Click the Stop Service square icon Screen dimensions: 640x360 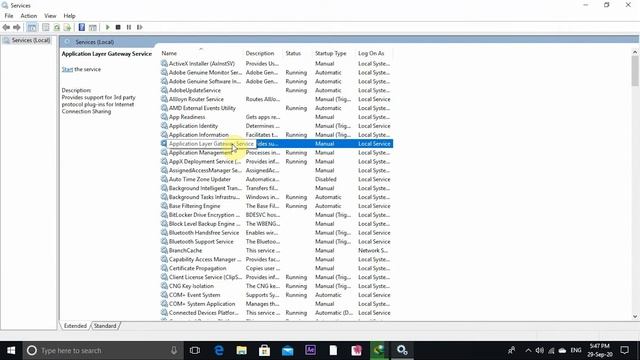click(x=118, y=27)
